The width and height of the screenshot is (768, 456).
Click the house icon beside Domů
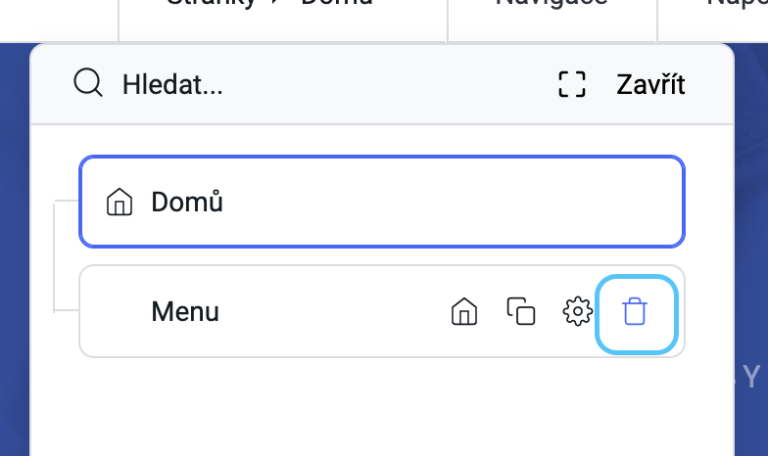[x=120, y=202]
